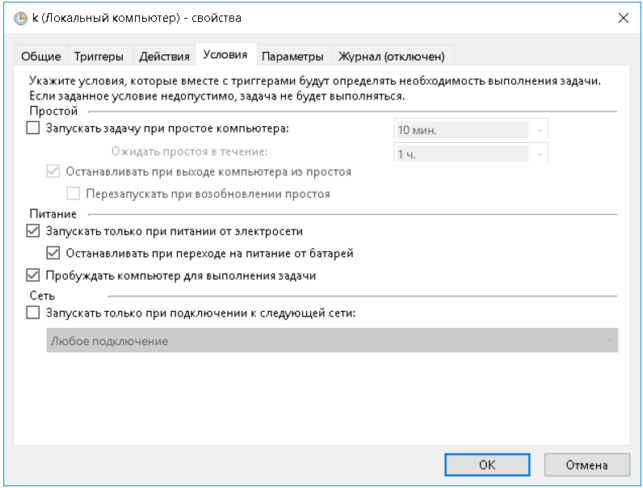Close the properties dialog window
Viewport: 643px width, 488px height.
pyautogui.click(x=623, y=18)
